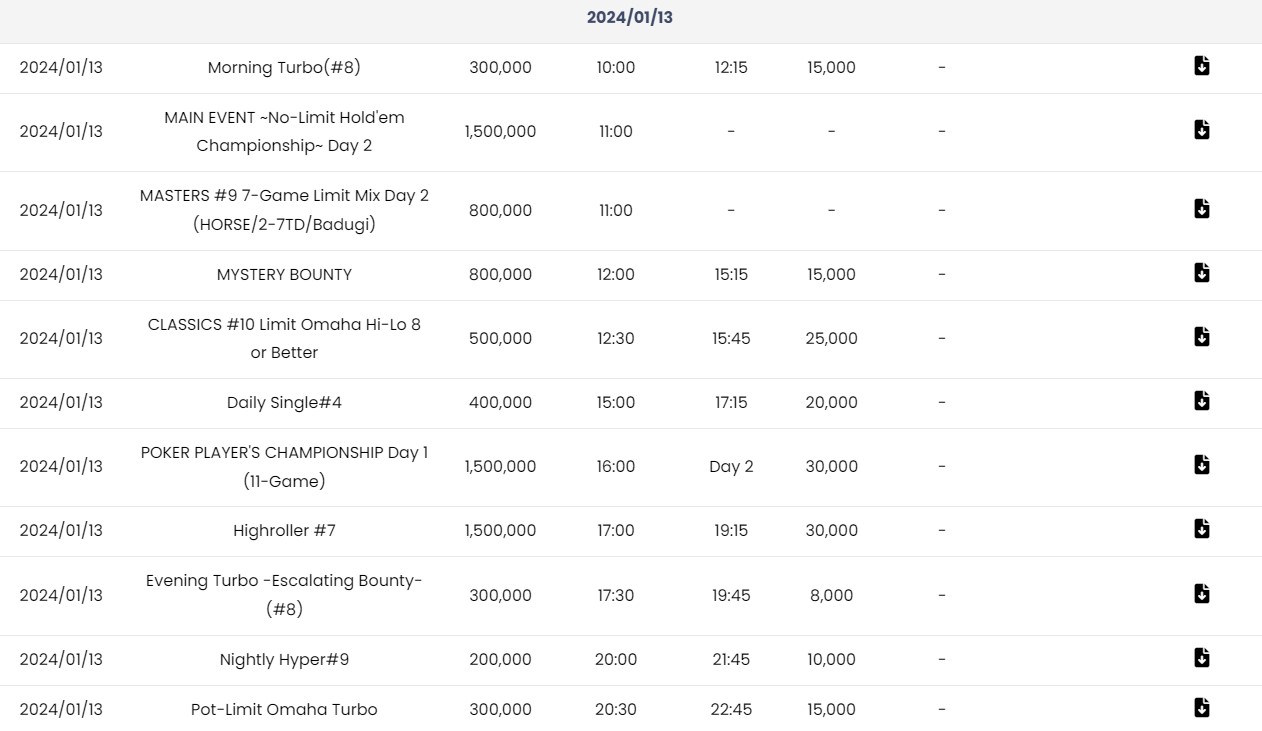Select the 12:30 start time cell
This screenshot has width=1262, height=731.
tap(616, 338)
